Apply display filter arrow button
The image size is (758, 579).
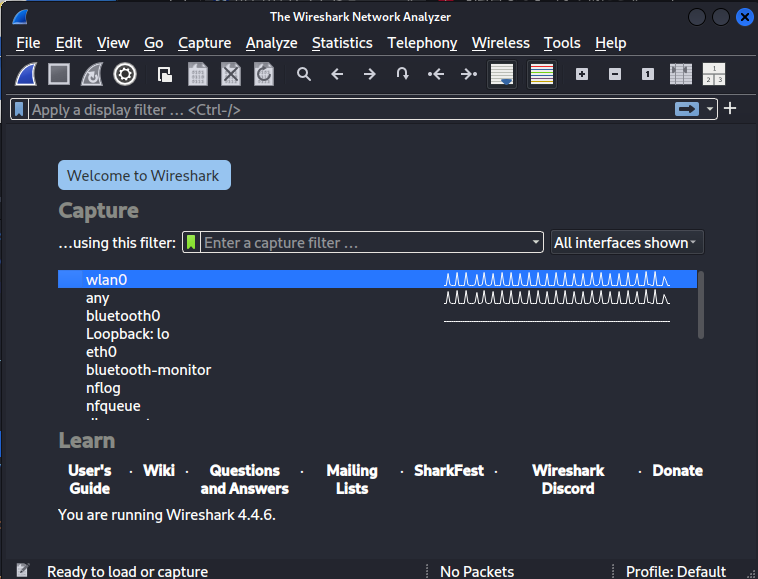tap(687, 109)
